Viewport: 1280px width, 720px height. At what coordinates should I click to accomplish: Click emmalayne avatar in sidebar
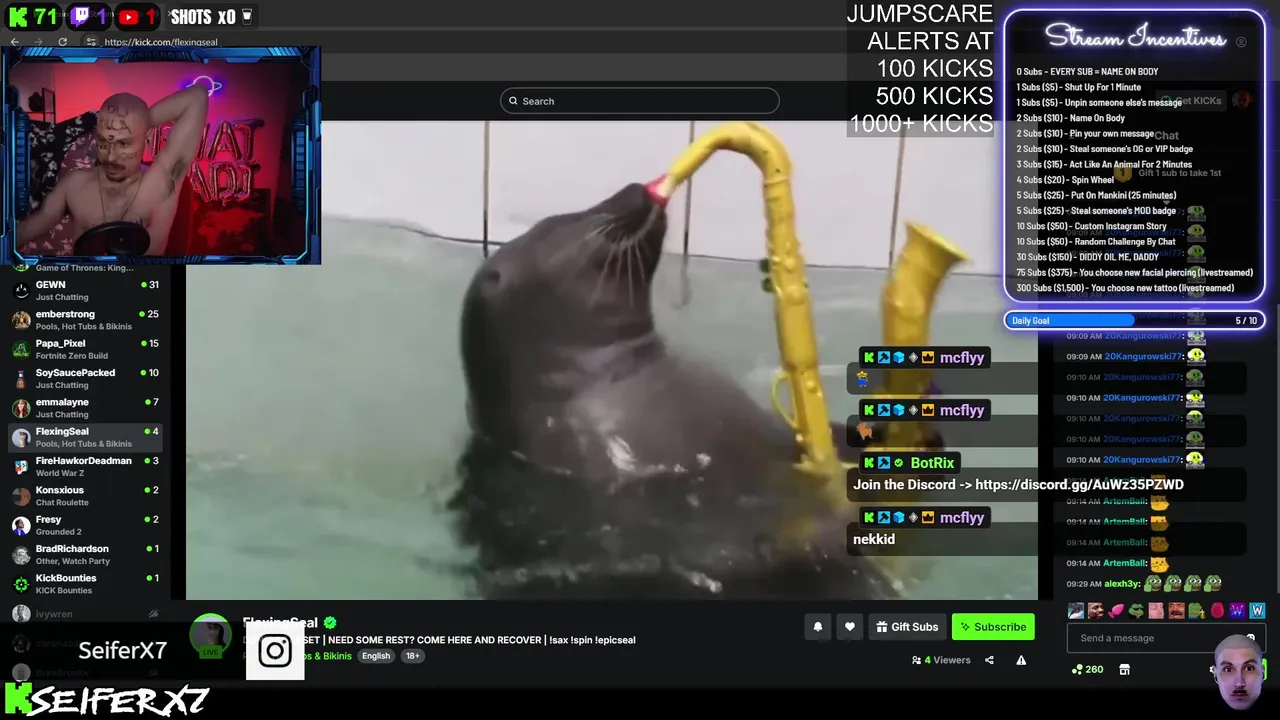pos(21,408)
